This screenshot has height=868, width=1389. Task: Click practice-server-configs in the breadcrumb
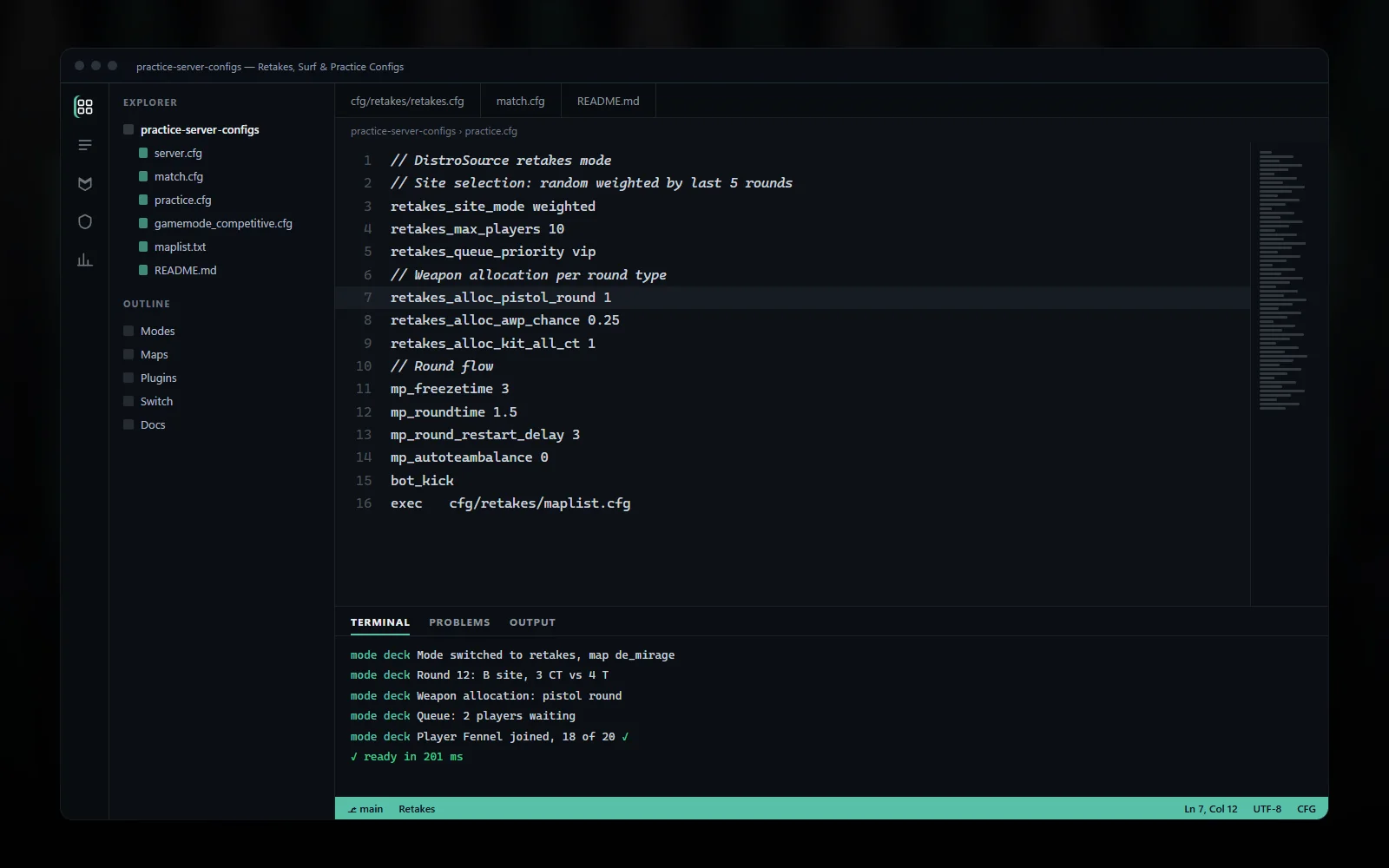click(403, 131)
